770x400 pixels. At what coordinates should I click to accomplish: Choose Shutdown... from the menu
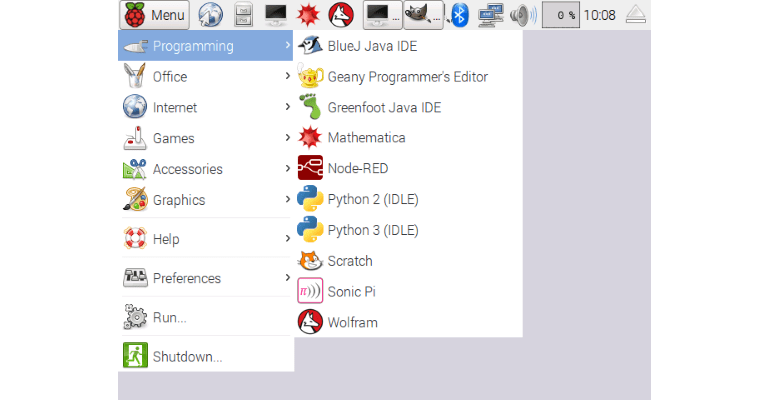click(x=205, y=356)
